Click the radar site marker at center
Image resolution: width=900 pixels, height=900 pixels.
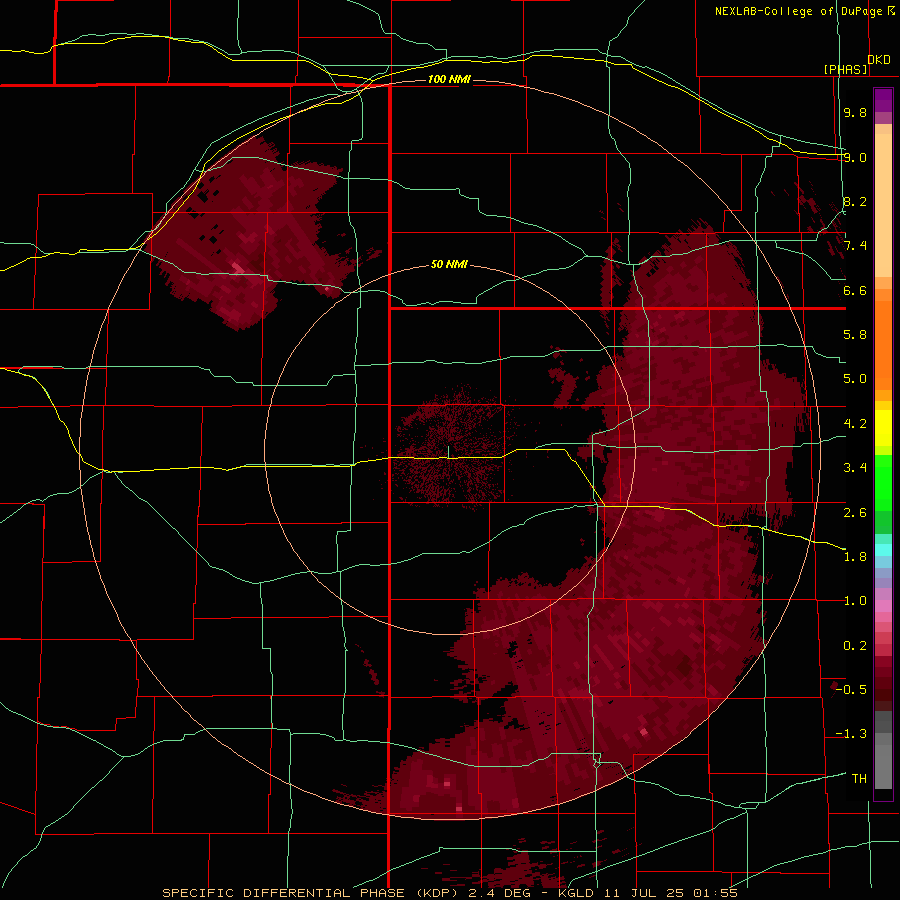point(448,452)
